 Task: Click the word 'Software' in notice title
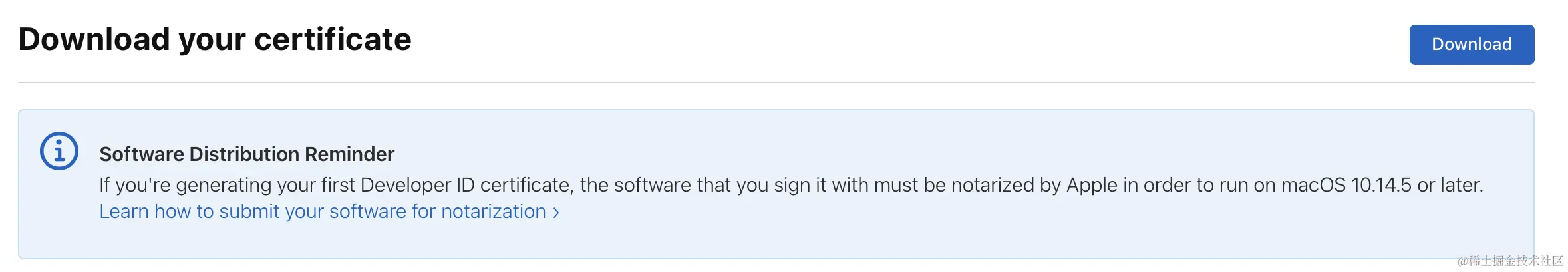pos(142,154)
